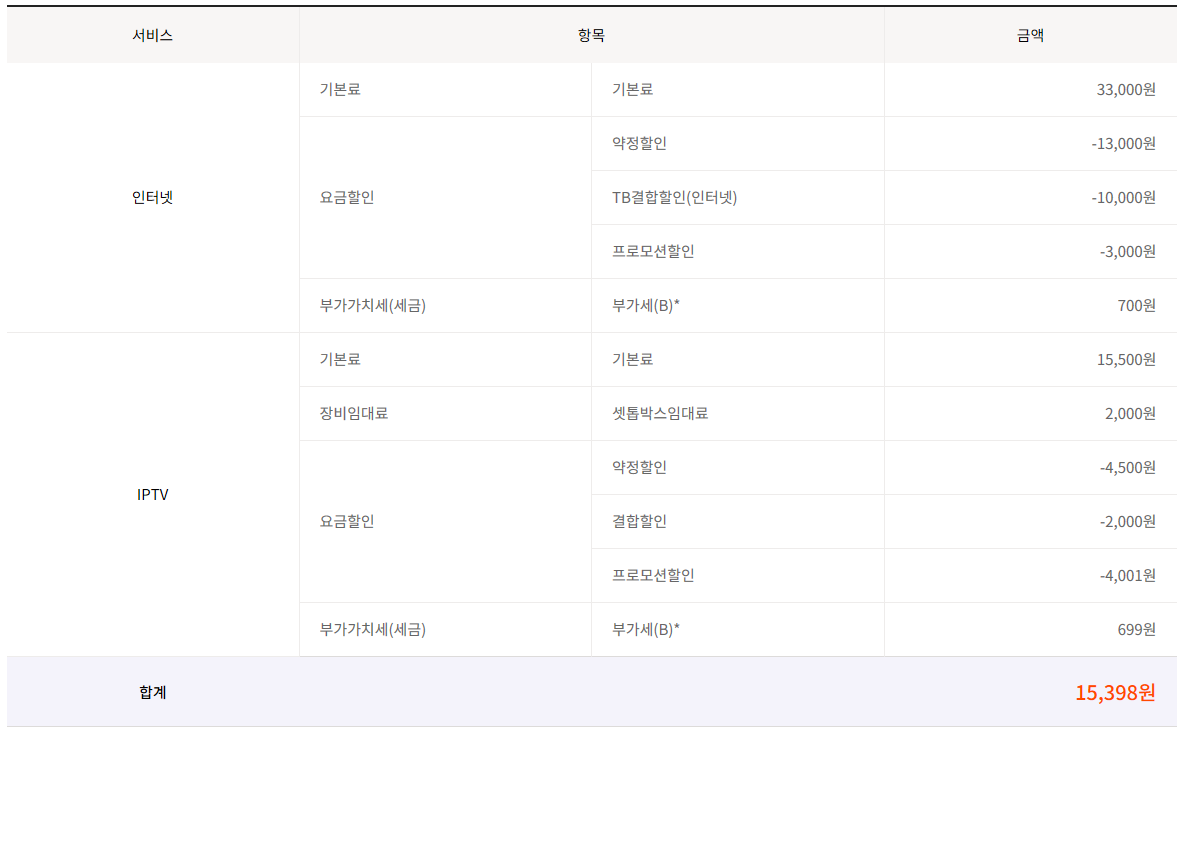
Task: Click the 15,500원 IPTV base fee amount
Action: [x=1125, y=359]
